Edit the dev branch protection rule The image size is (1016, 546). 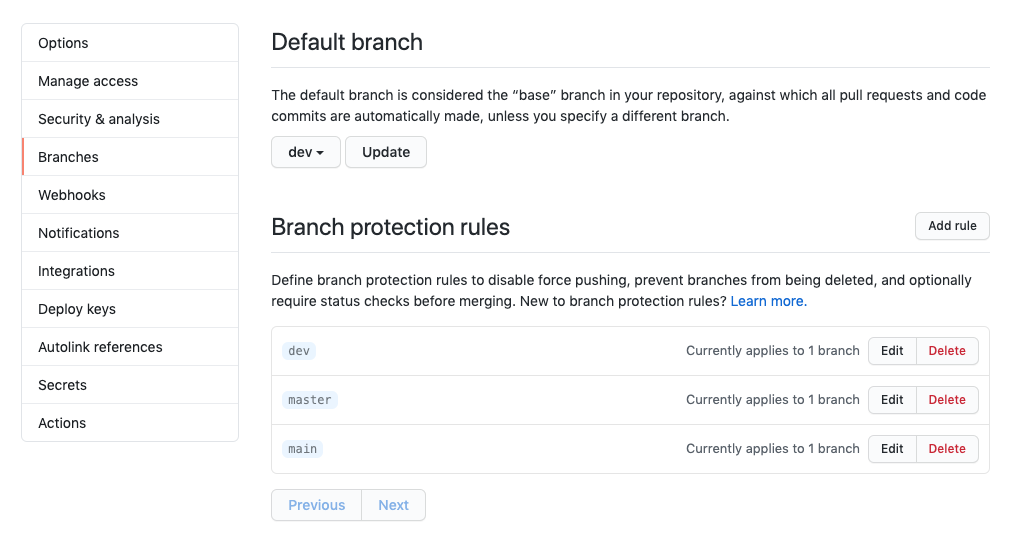point(892,351)
